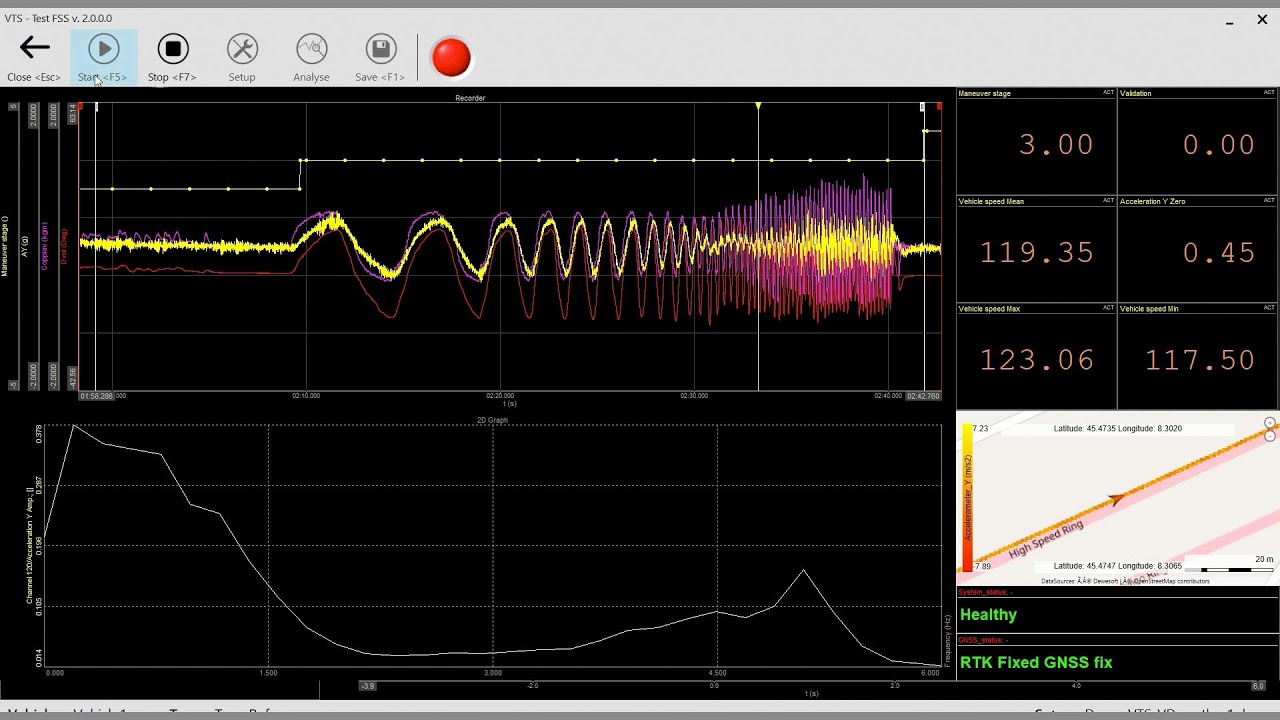
Task: Click the vehicle arrow marker on the map
Action: coord(1116,498)
